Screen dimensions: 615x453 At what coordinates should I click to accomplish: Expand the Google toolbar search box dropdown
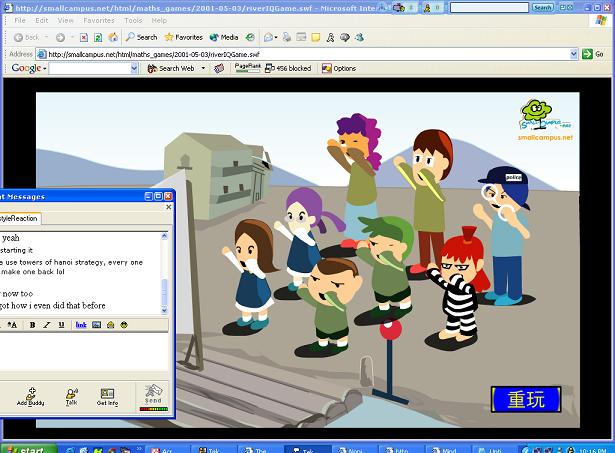135,69
